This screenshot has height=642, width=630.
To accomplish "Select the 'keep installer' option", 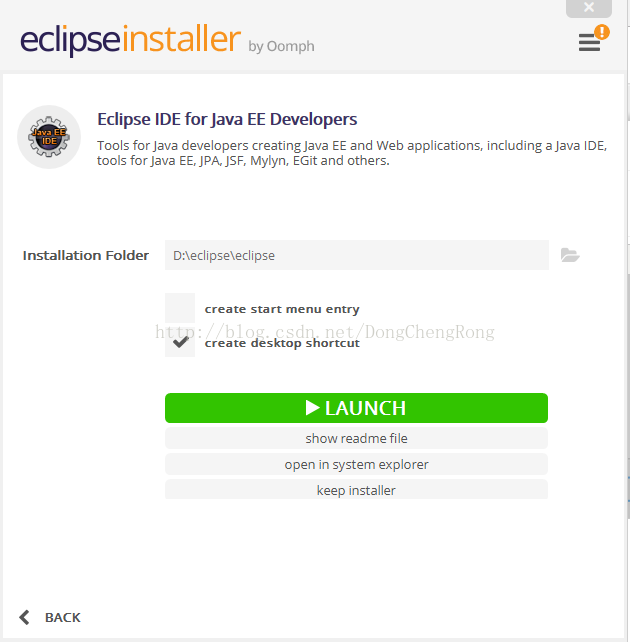I will point(356,490).
